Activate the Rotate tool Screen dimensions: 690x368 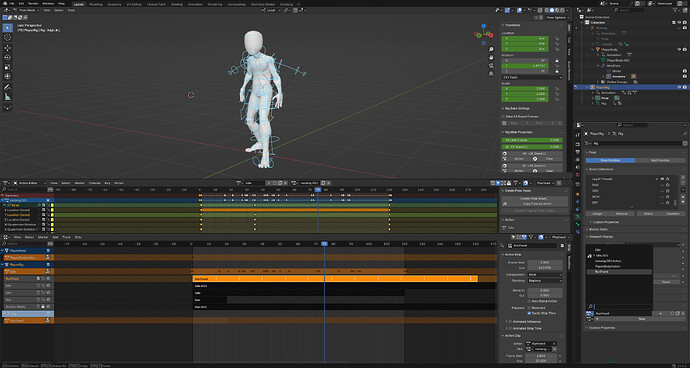[7, 57]
